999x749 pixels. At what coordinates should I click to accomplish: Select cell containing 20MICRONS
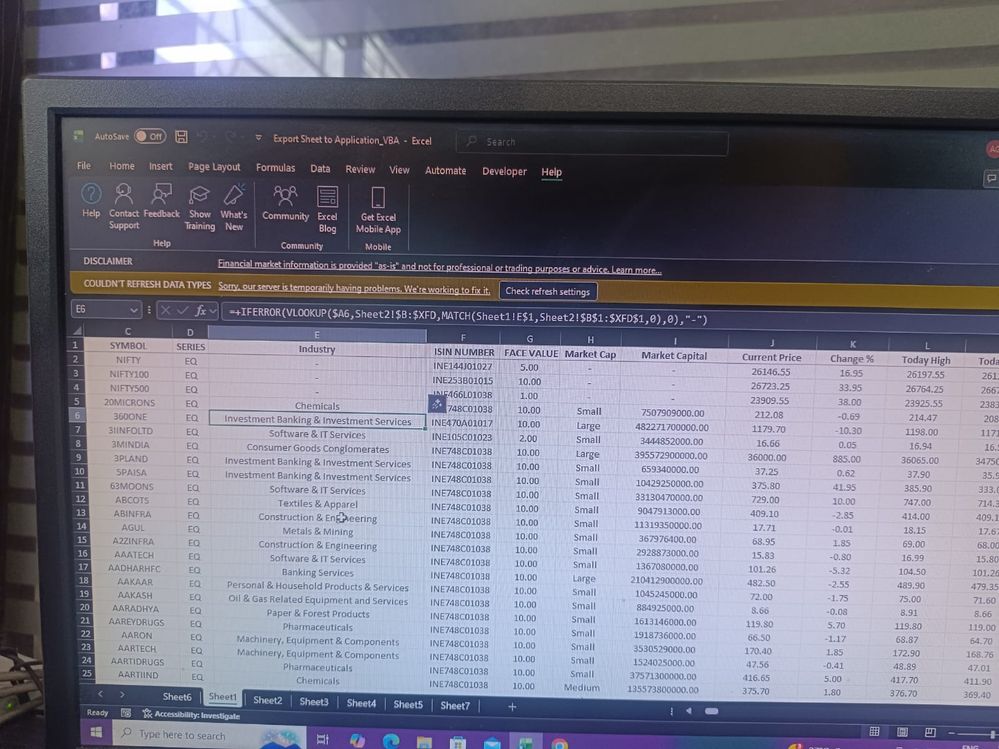click(129, 403)
